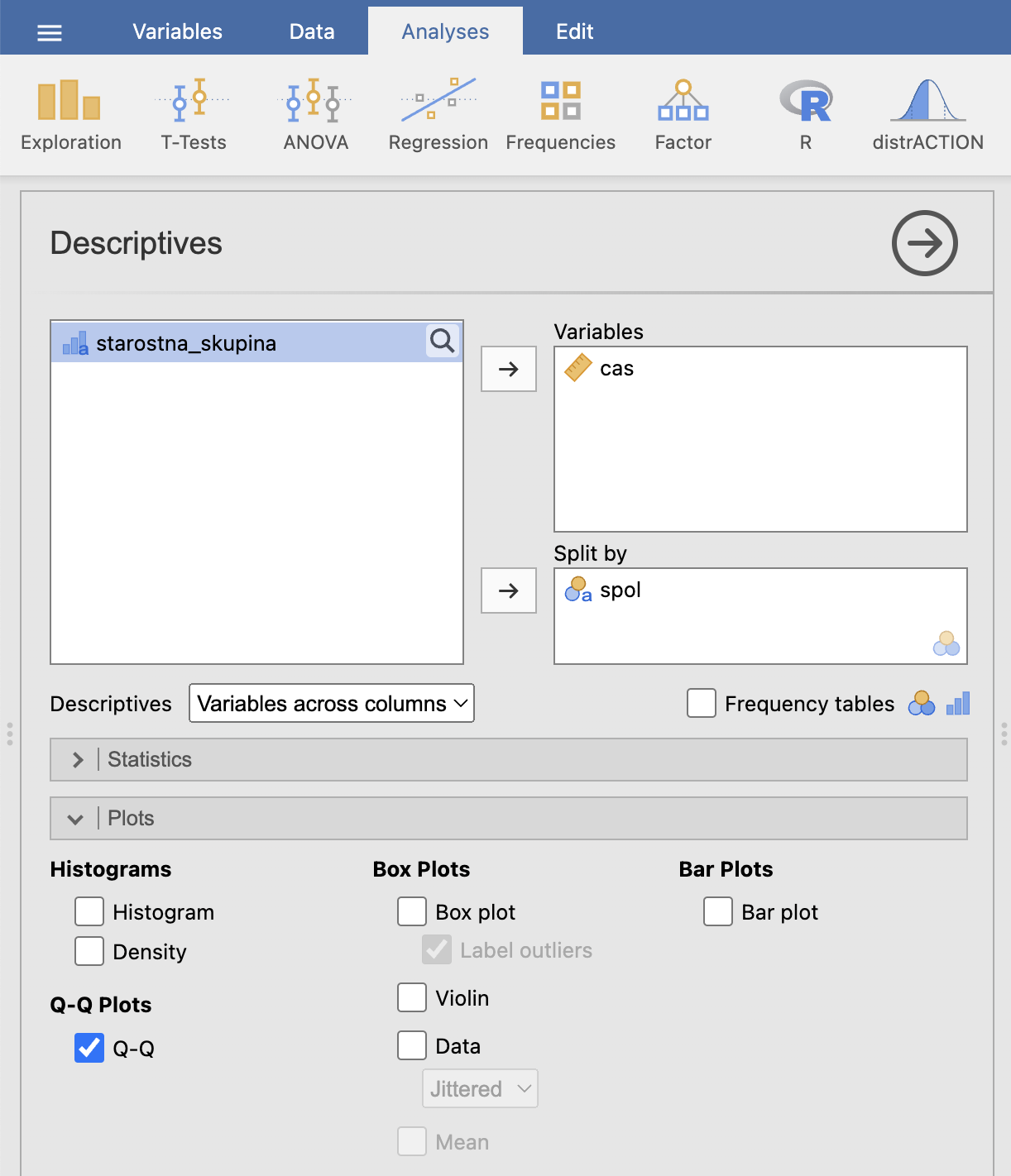Enable the Histogram checkbox

(x=89, y=911)
